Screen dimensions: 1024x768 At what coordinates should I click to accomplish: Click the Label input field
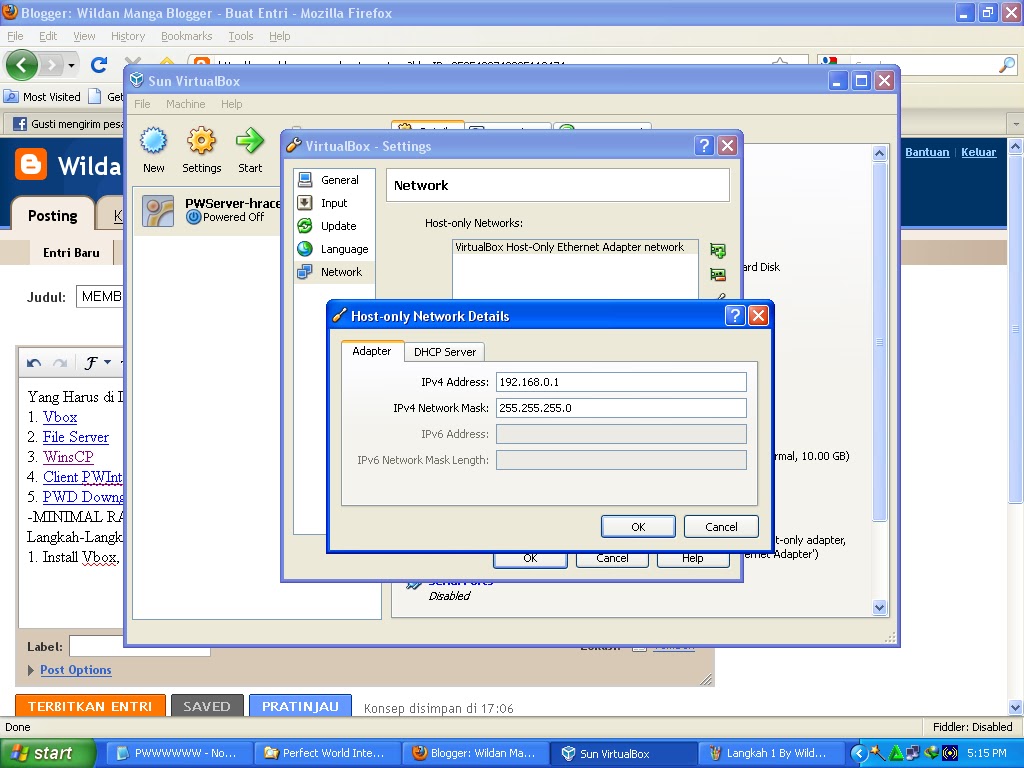140,646
